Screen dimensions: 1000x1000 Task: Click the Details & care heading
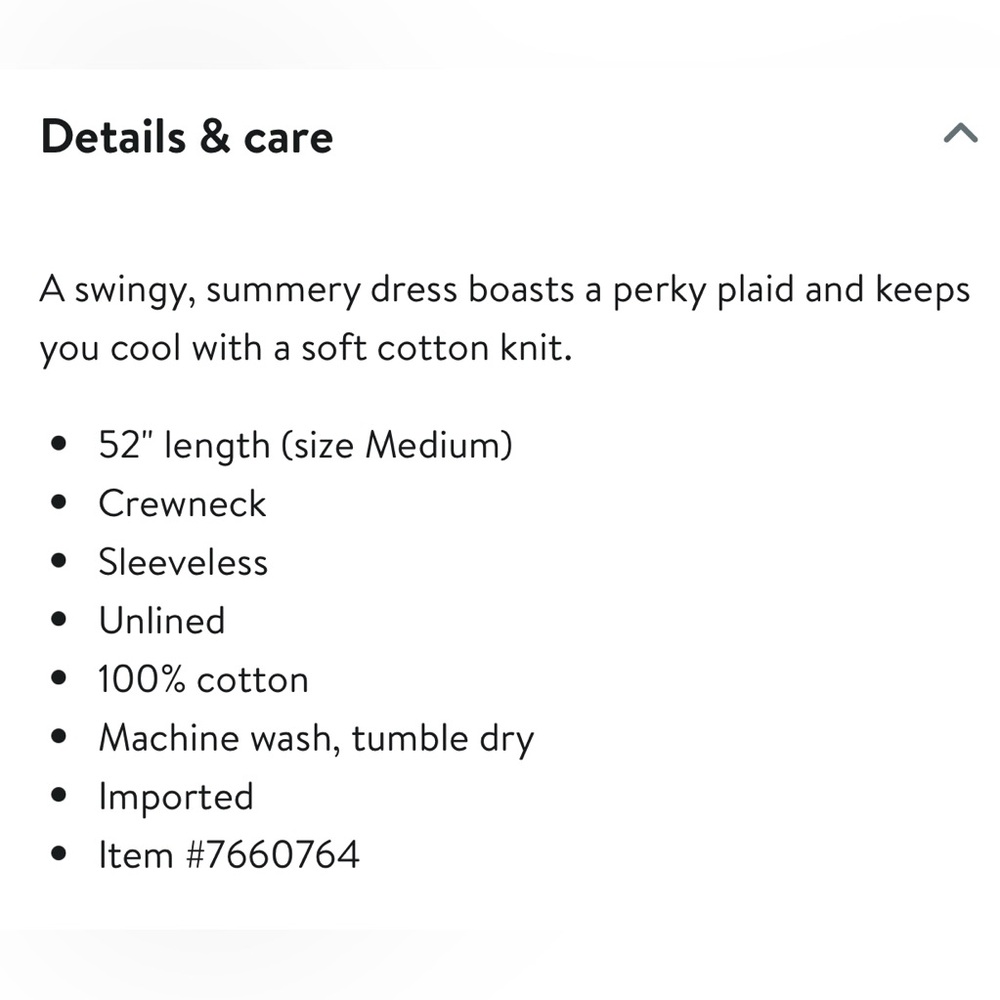pyautogui.click(x=187, y=136)
